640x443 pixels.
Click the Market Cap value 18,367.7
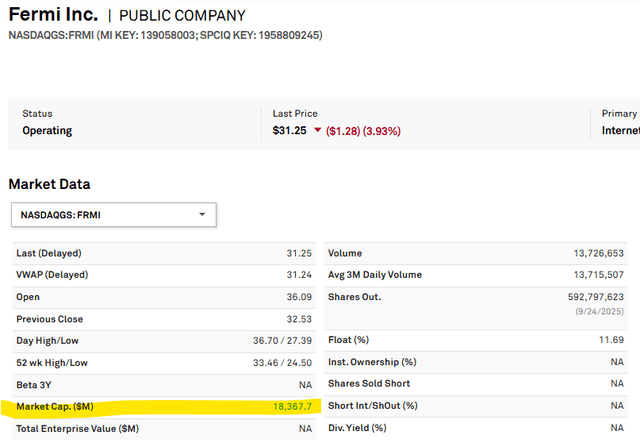click(292, 407)
